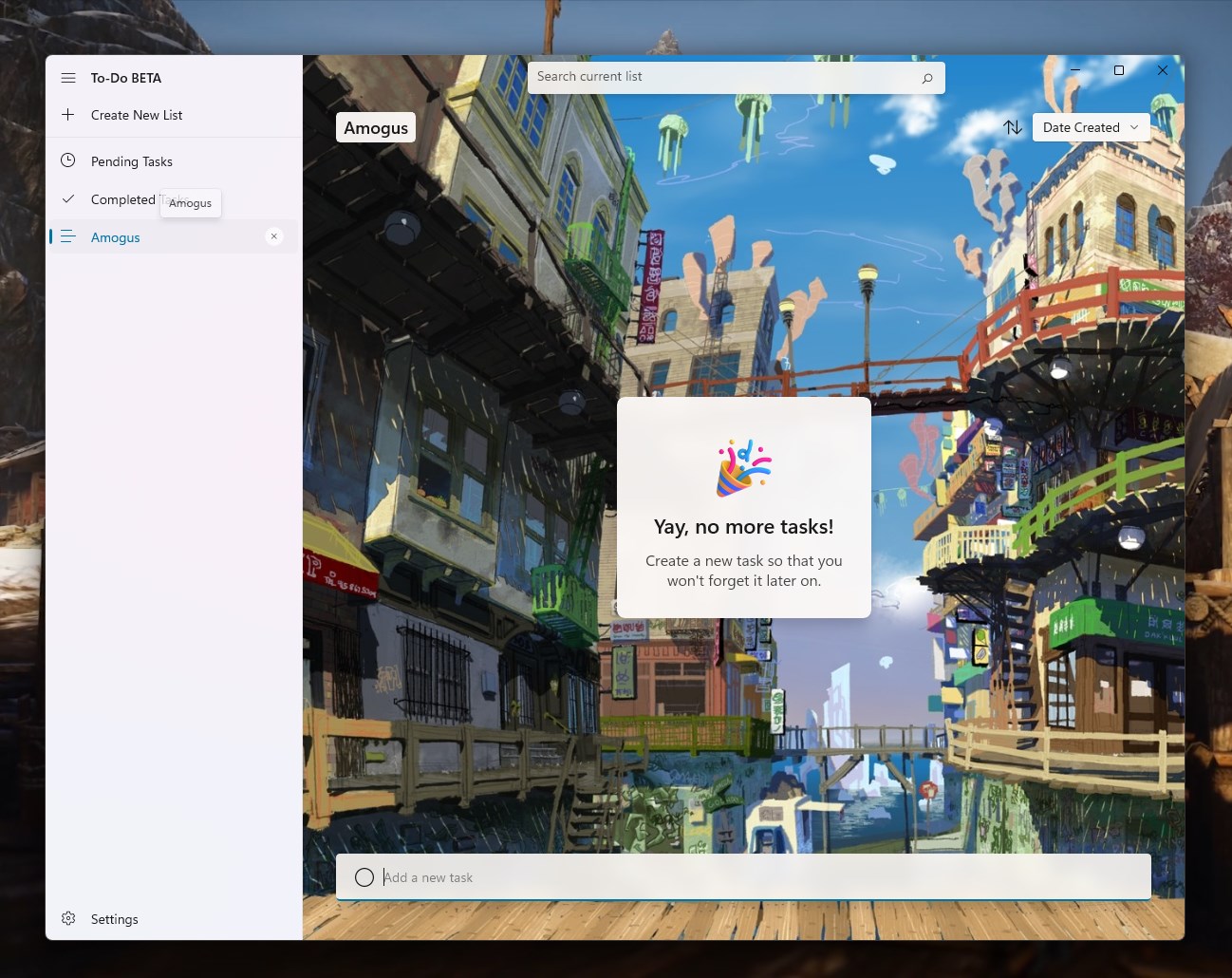Toggle the sort direction arrows icon

click(1013, 127)
